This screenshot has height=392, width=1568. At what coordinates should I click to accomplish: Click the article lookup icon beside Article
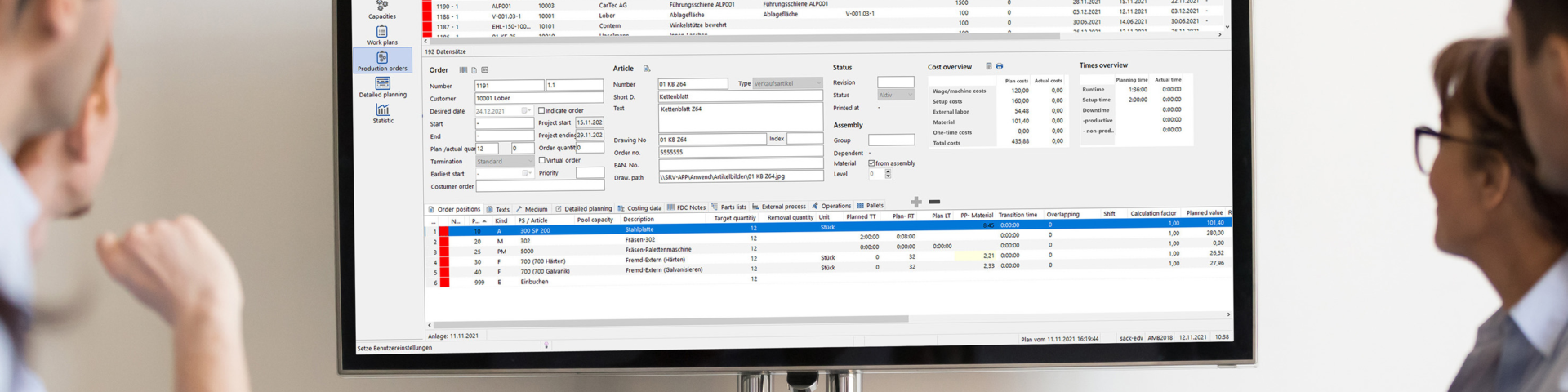647,69
